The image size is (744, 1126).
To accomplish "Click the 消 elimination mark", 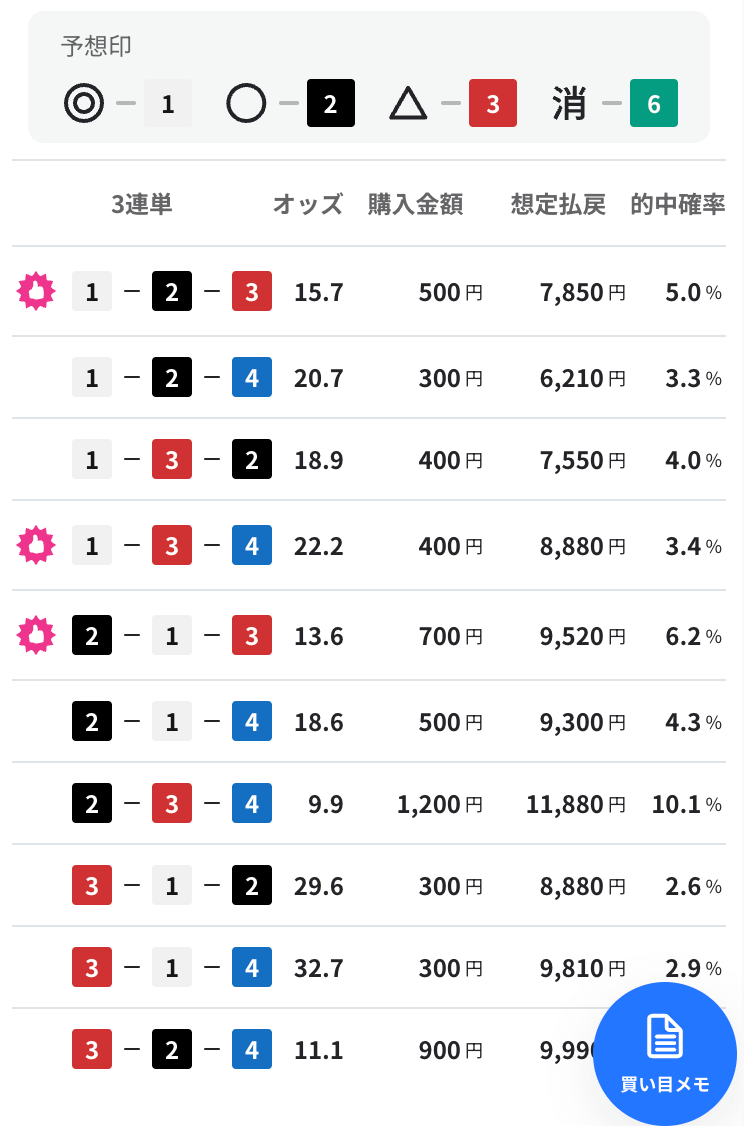I will (569, 103).
